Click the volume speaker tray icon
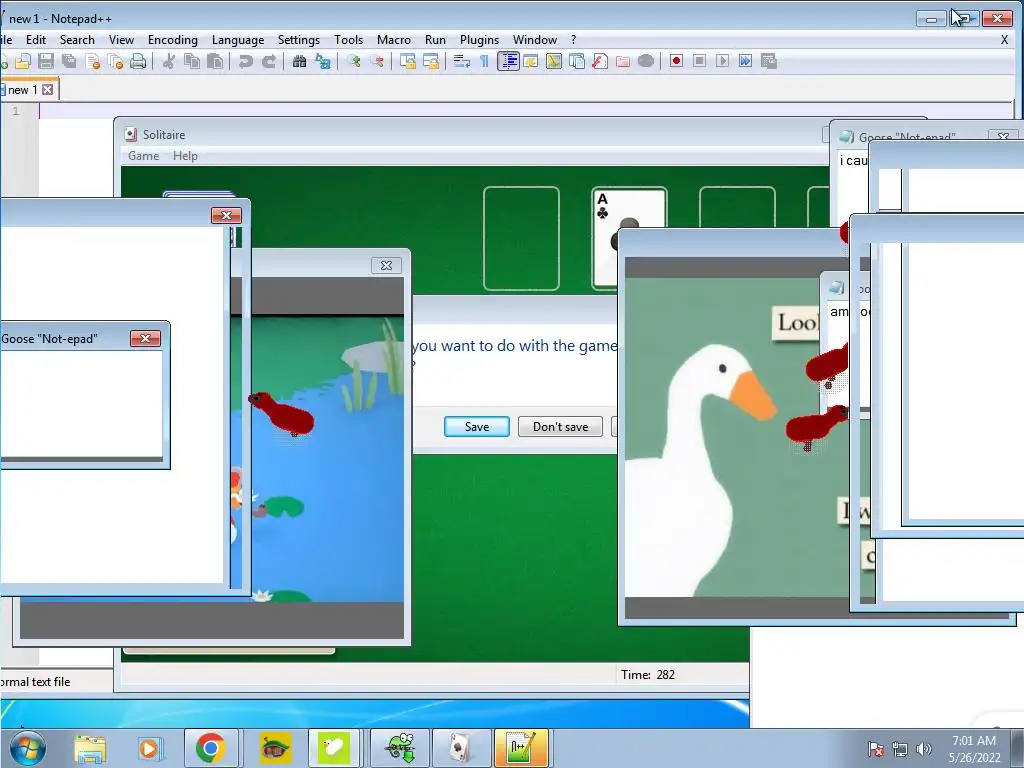This screenshot has width=1024, height=768. (x=923, y=749)
